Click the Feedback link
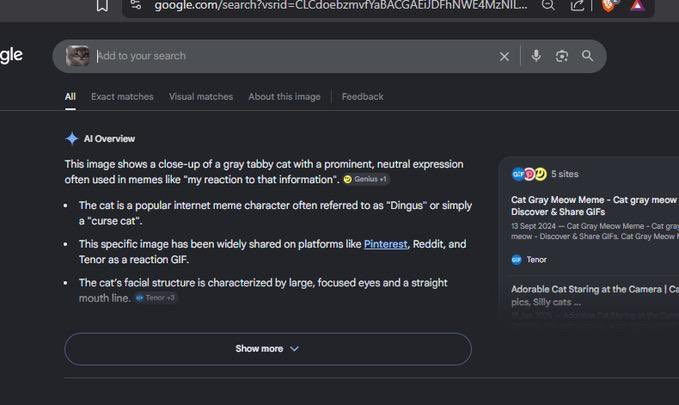This screenshot has height=405, width=679. (x=362, y=97)
